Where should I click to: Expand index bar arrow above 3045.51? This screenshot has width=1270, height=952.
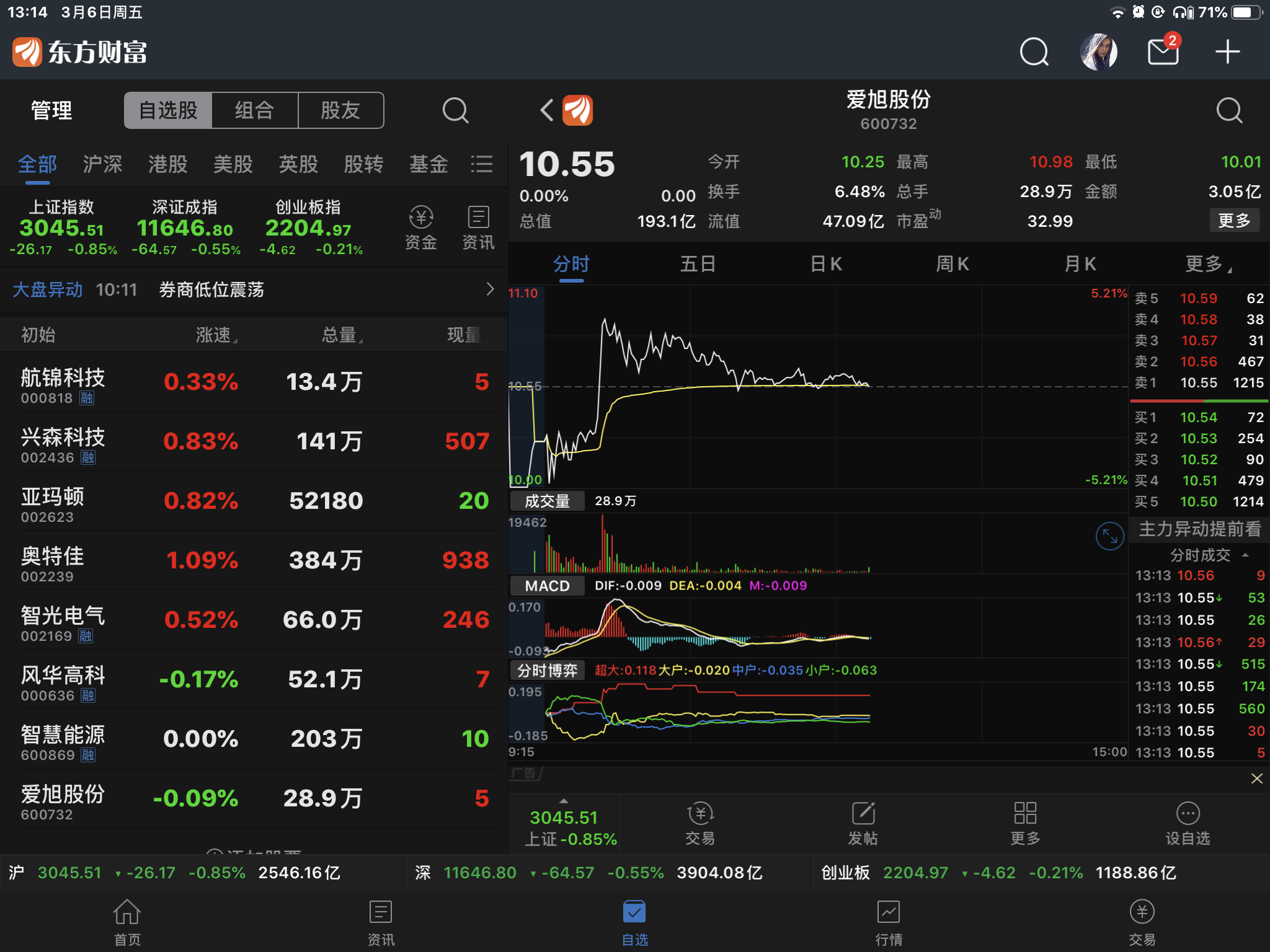click(564, 801)
